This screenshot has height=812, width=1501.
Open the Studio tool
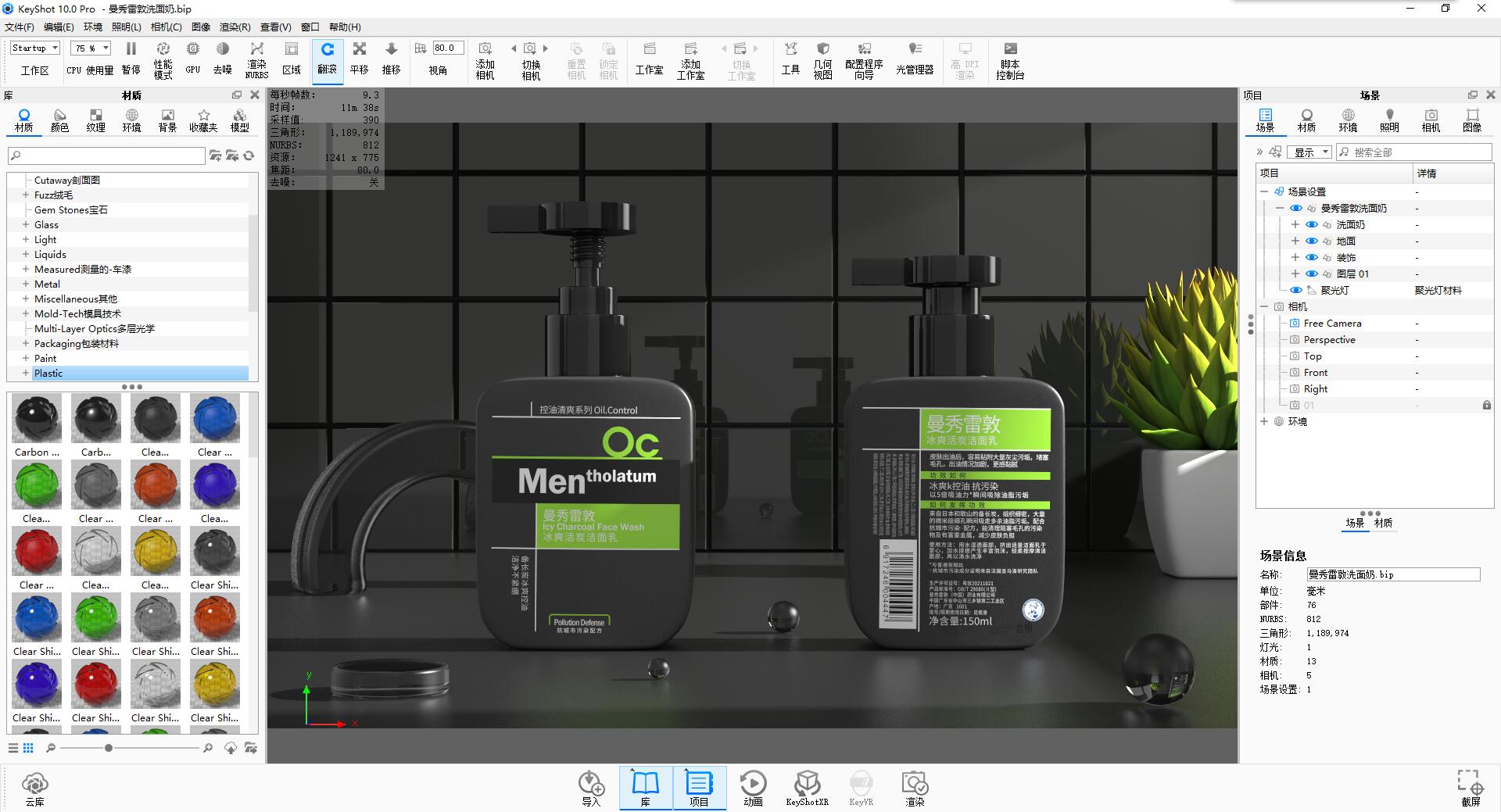pos(649,59)
